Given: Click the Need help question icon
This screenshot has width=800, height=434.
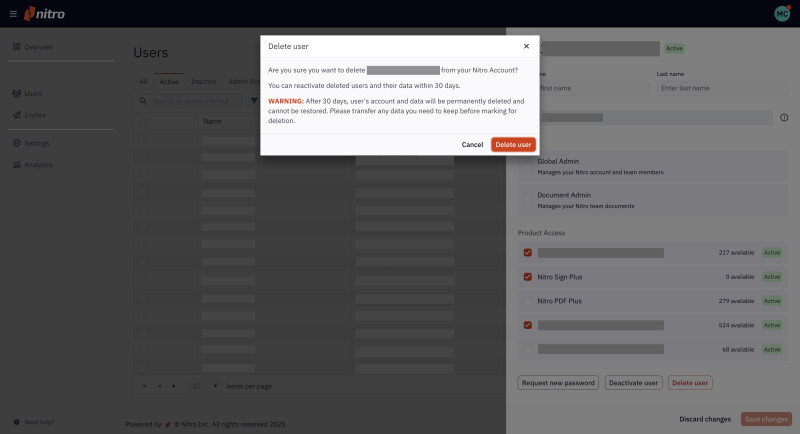Looking at the screenshot, I should (x=16, y=422).
